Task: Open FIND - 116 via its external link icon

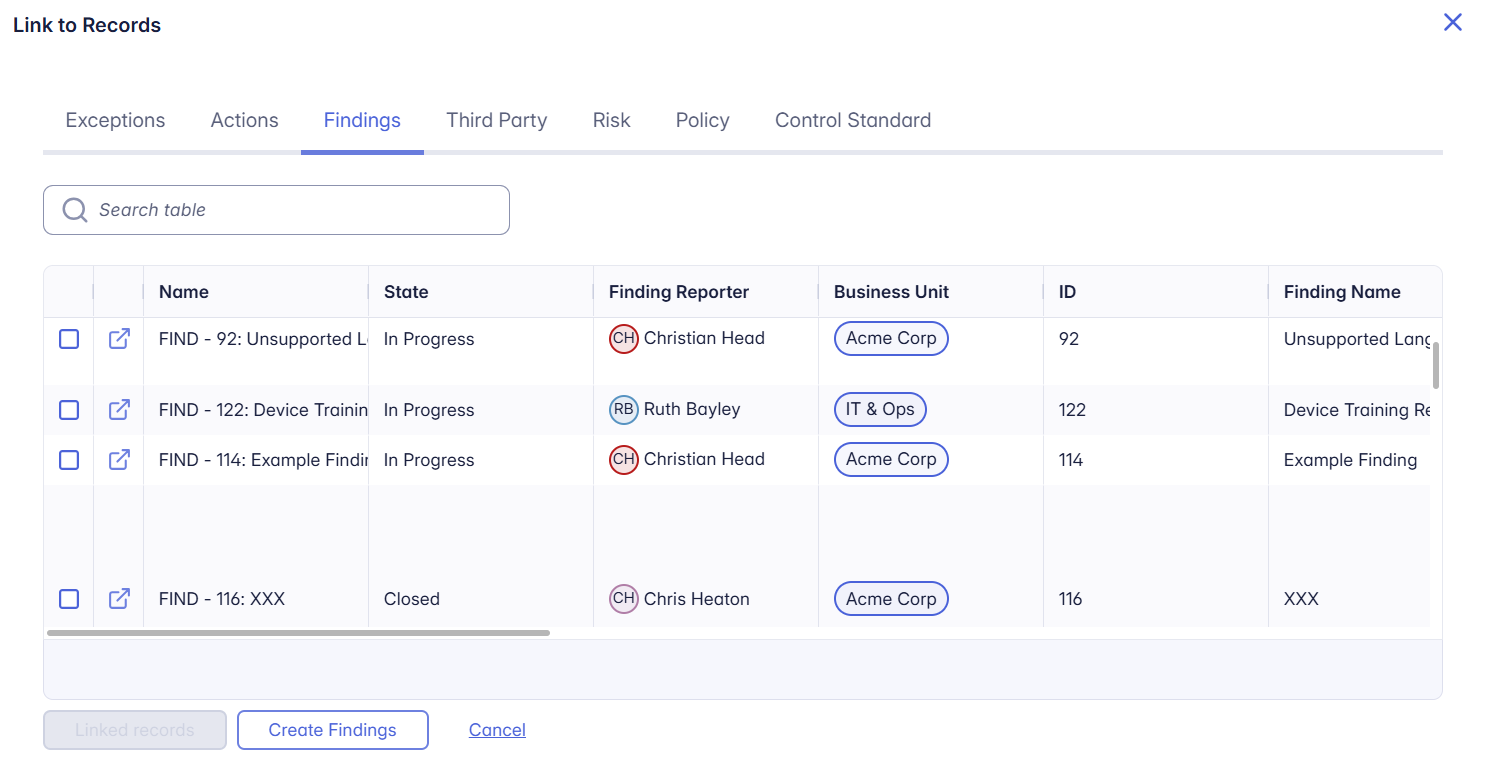Action: click(x=118, y=598)
